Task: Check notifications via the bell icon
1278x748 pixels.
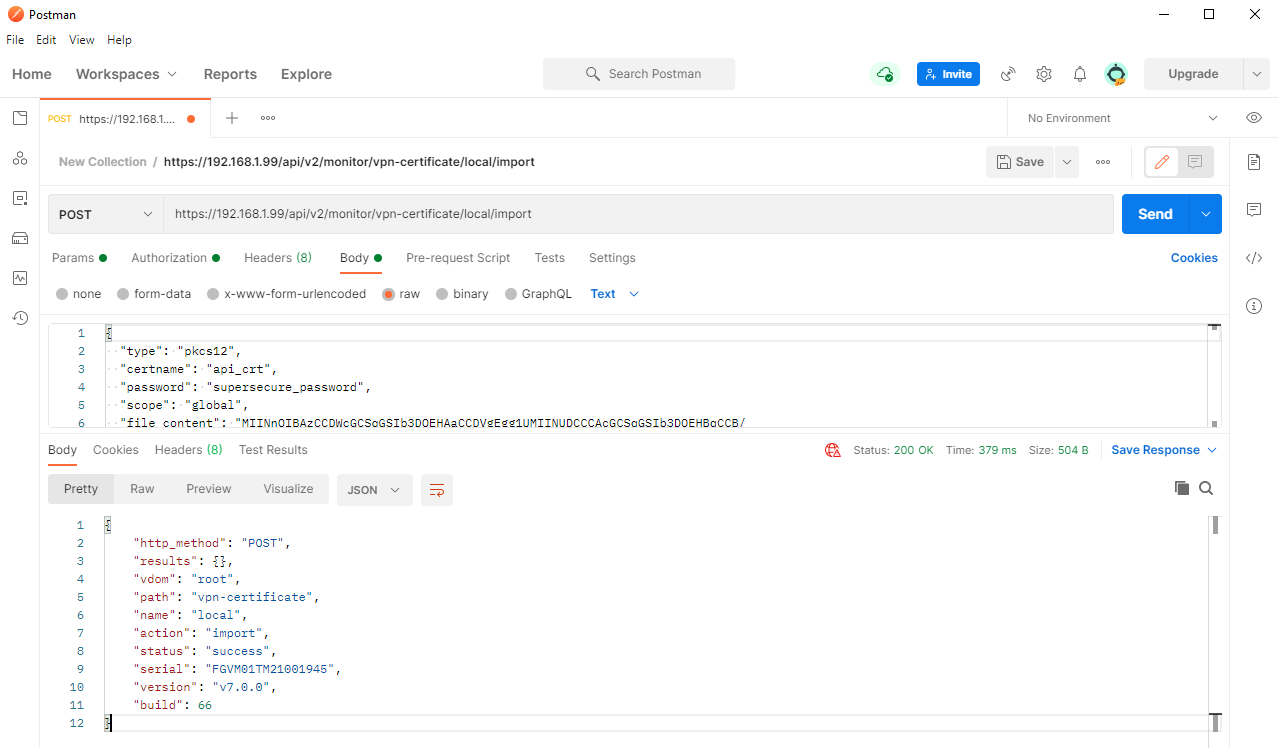Action: click(1079, 74)
